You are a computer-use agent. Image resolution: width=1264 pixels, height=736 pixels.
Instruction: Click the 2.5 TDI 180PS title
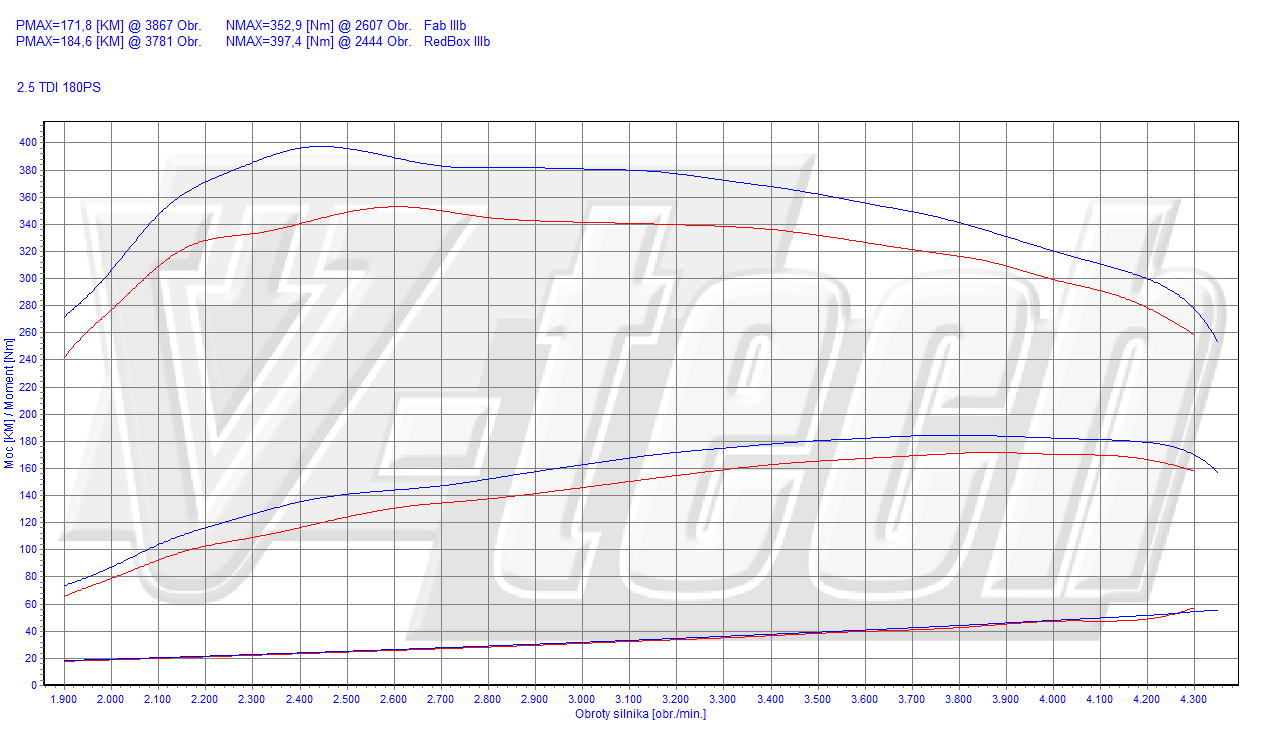click(59, 87)
